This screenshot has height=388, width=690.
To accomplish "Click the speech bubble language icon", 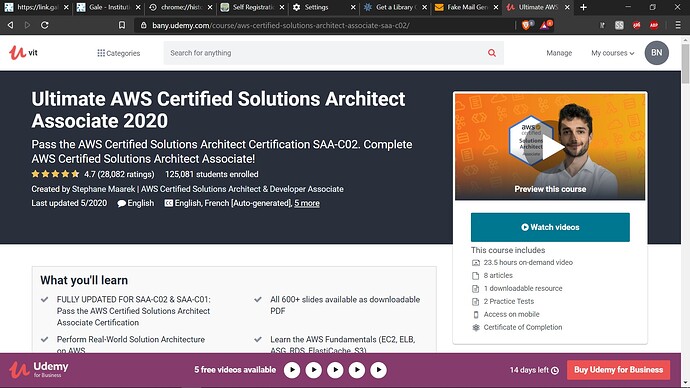I will click(x=121, y=203).
